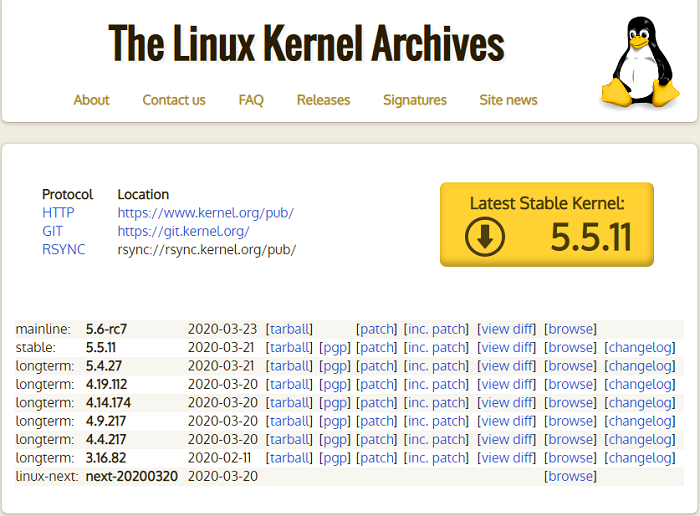Screen dimensions: 700x516
Task: Browse the linux-next next-20200320 tree
Action: click(x=570, y=476)
